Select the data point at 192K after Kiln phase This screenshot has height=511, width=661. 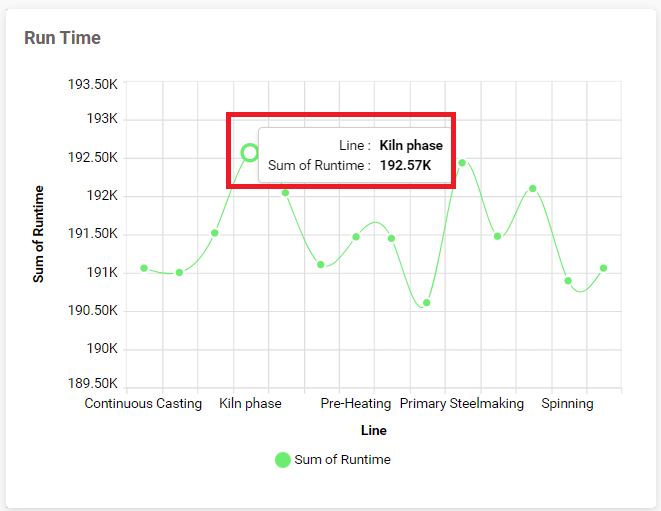(285, 193)
